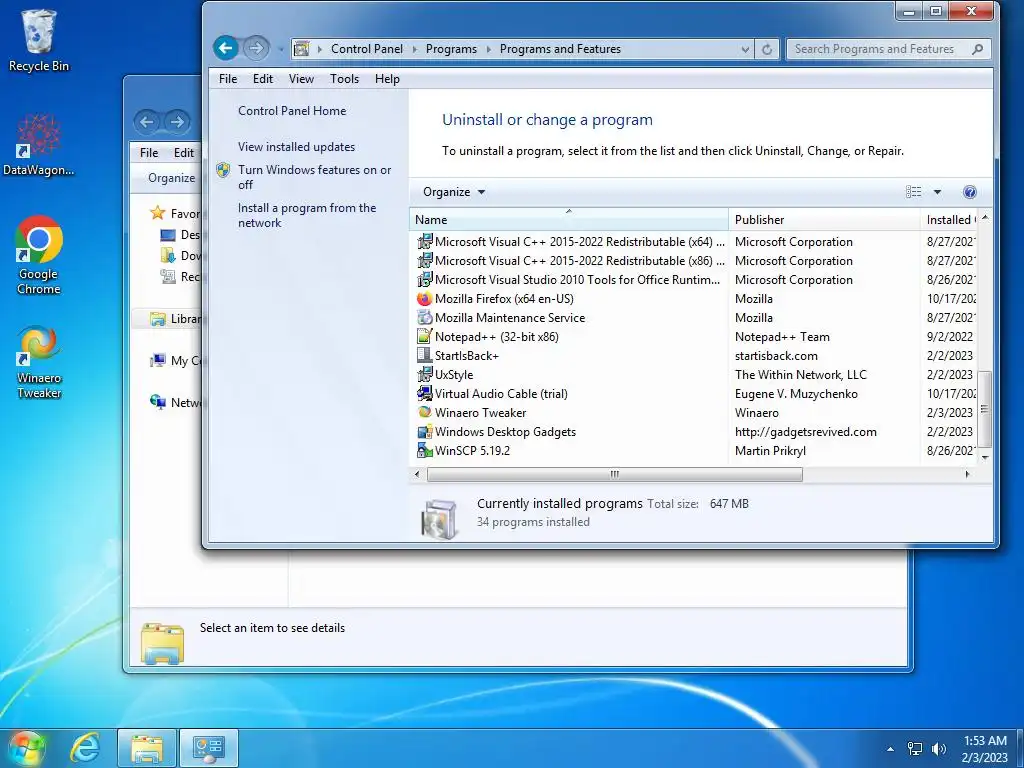Image resolution: width=1024 pixels, height=768 pixels.
Task: Open Internet Explorer from the taskbar
Action: pos(85,748)
